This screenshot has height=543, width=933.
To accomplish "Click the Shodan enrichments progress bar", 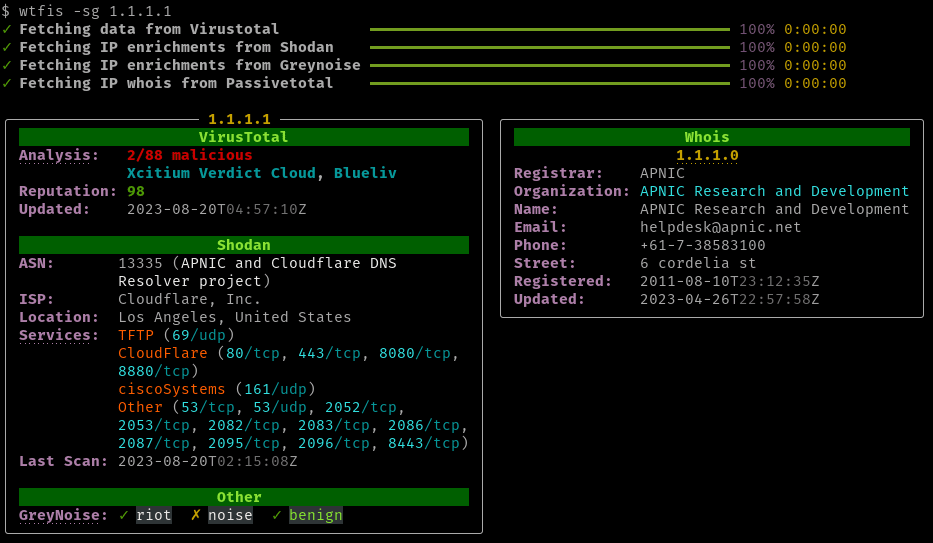I will coord(550,47).
